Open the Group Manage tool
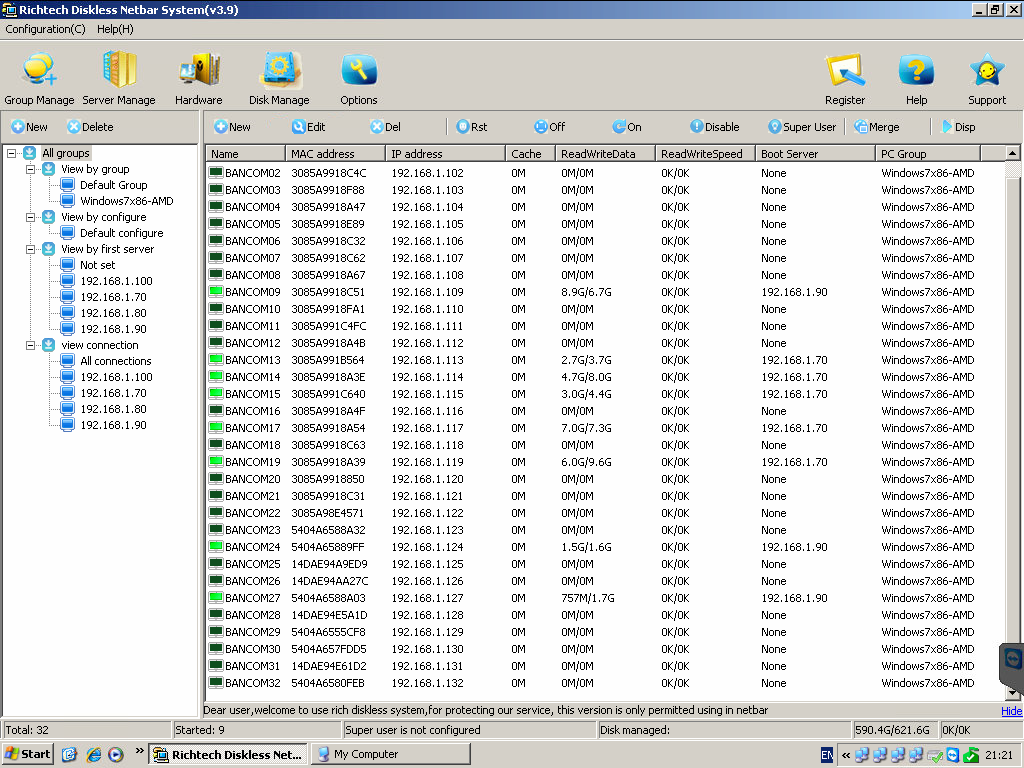Image resolution: width=1024 pixels, height=768 pixels. click(39, 79)
